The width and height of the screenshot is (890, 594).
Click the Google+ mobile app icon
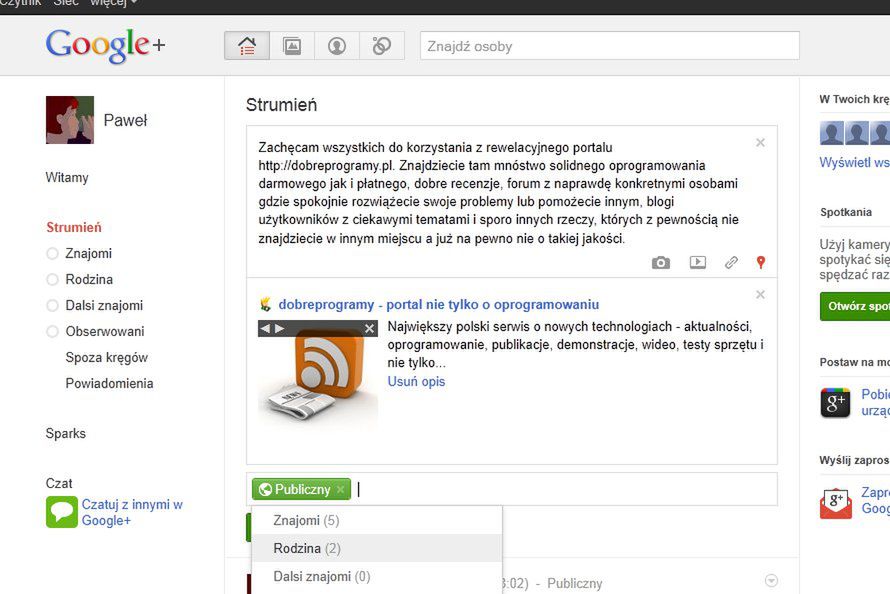[835, 402]
